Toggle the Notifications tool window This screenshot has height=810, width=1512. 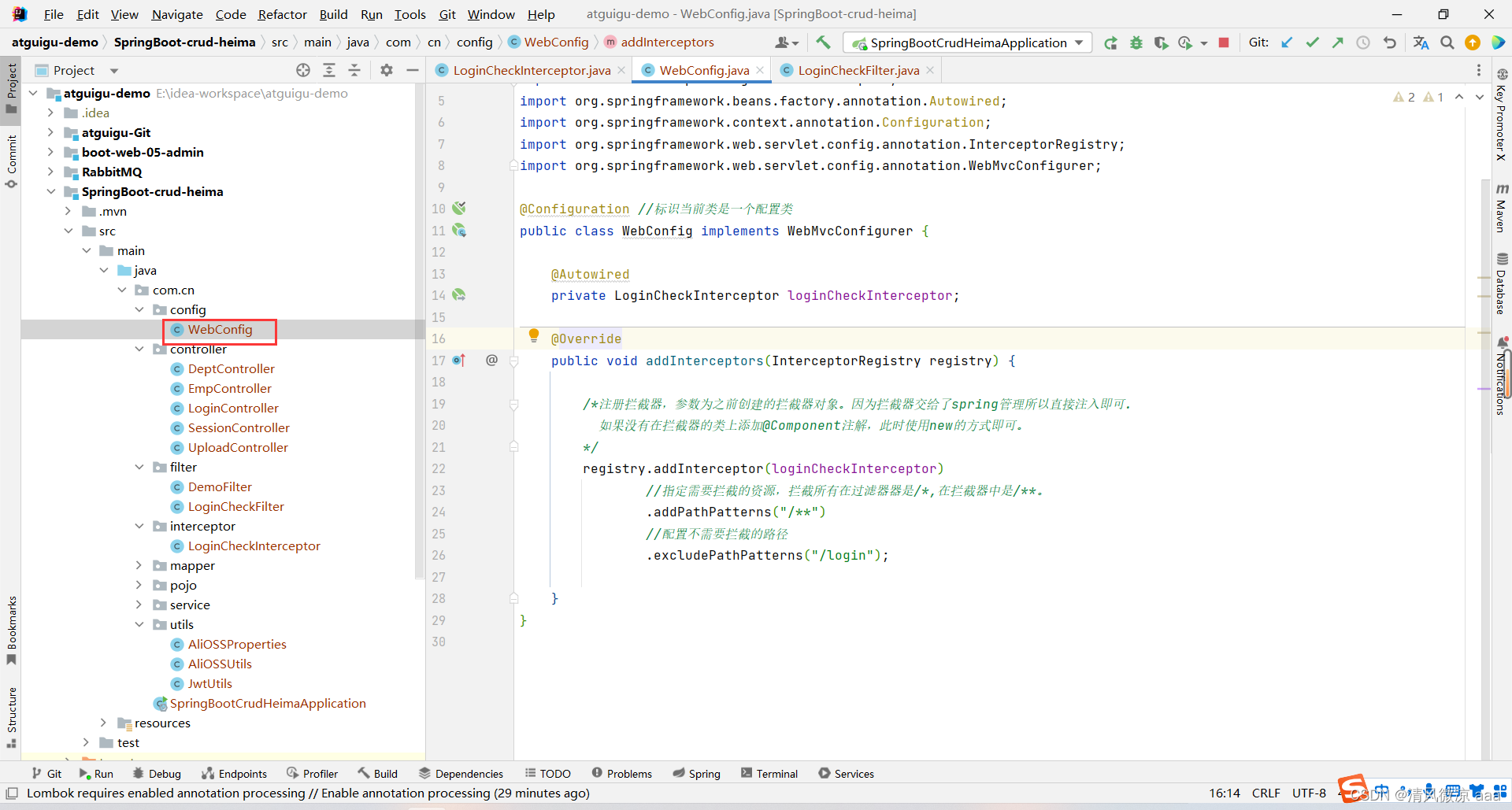pyautogui.click(x=1502, y=375)
